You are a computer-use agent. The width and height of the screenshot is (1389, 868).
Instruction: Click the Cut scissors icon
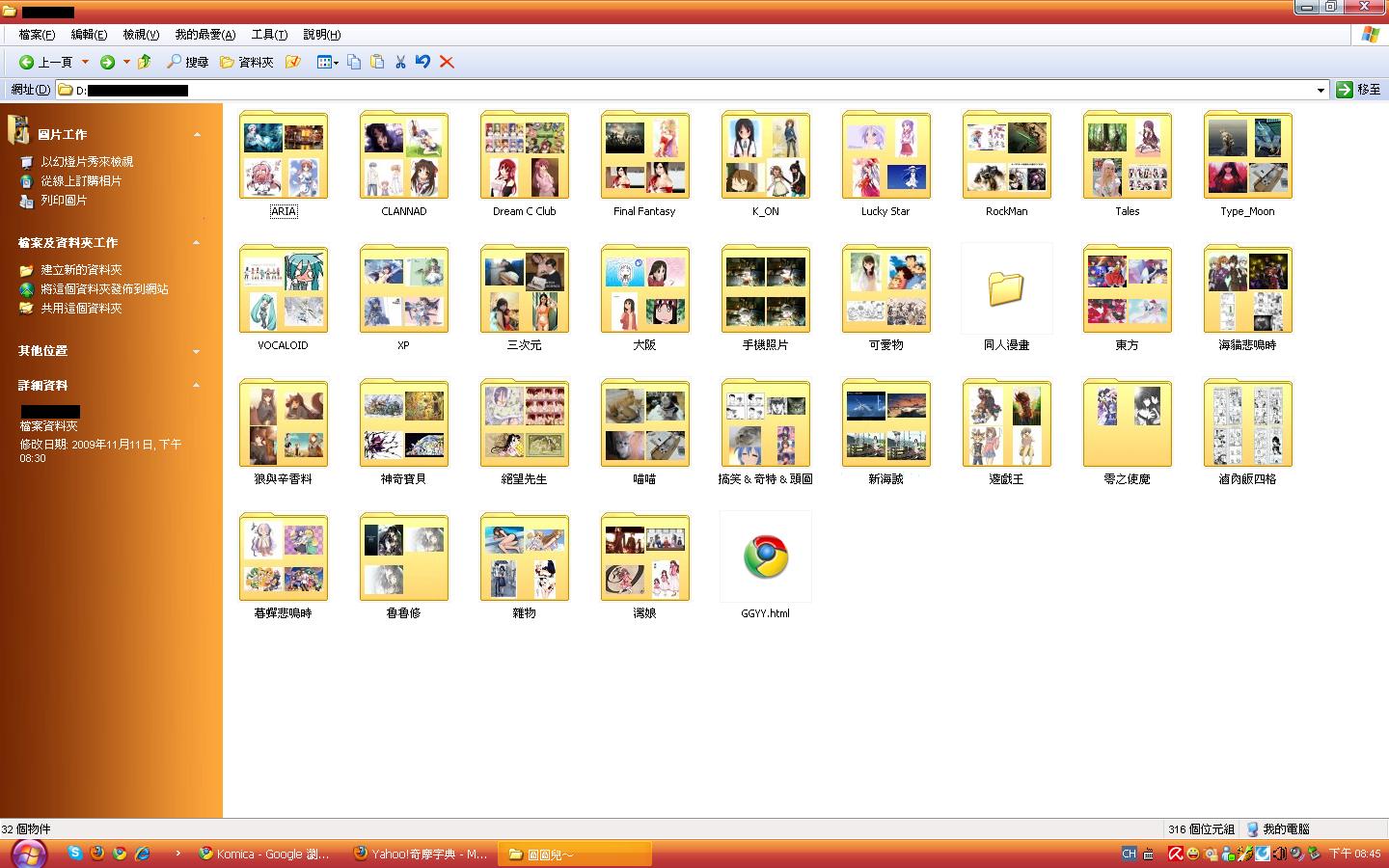click(400, 62)
